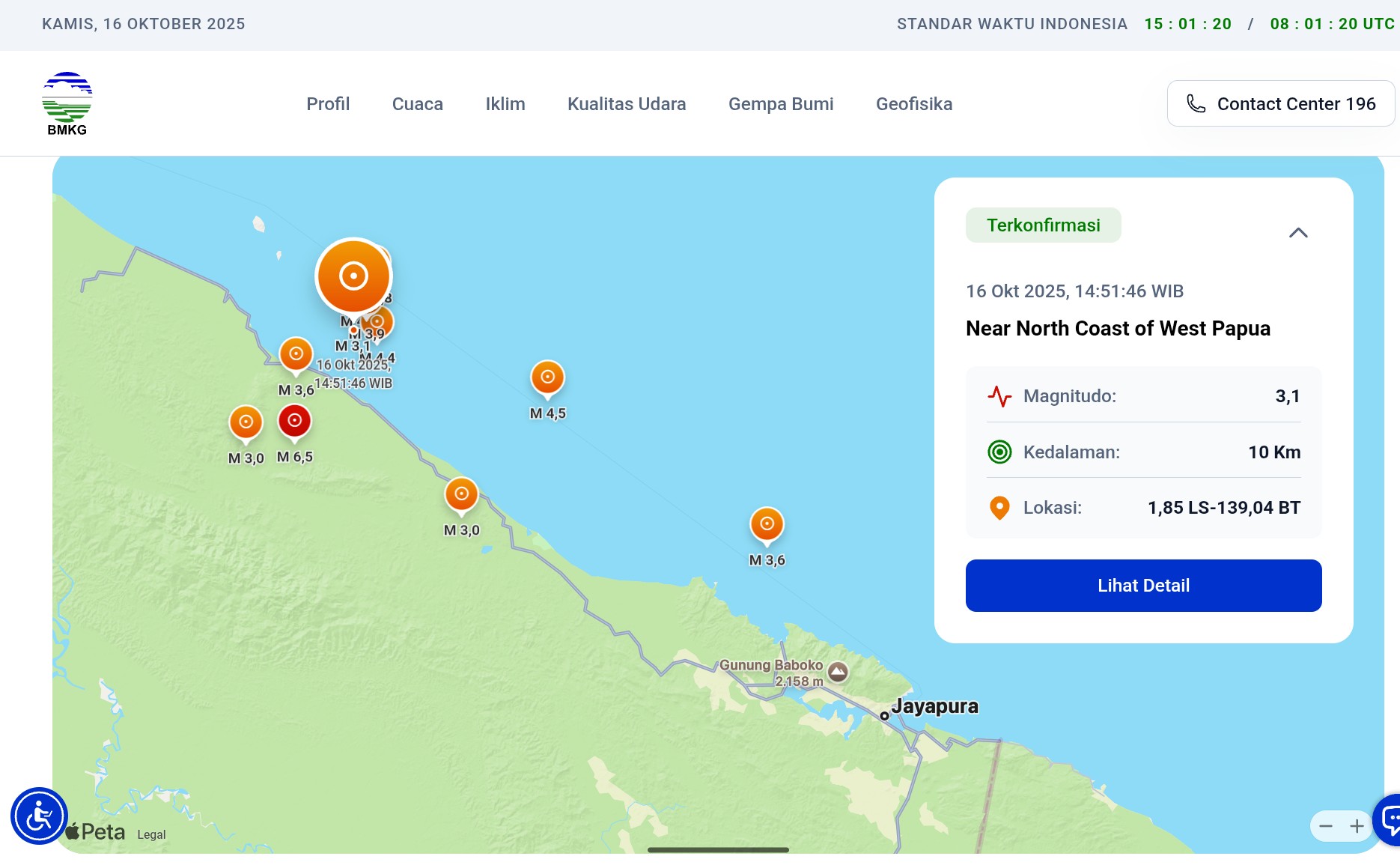Open the Cuaca menu
The width and height of the screenshot is (1400, 865).
(417, 104)
